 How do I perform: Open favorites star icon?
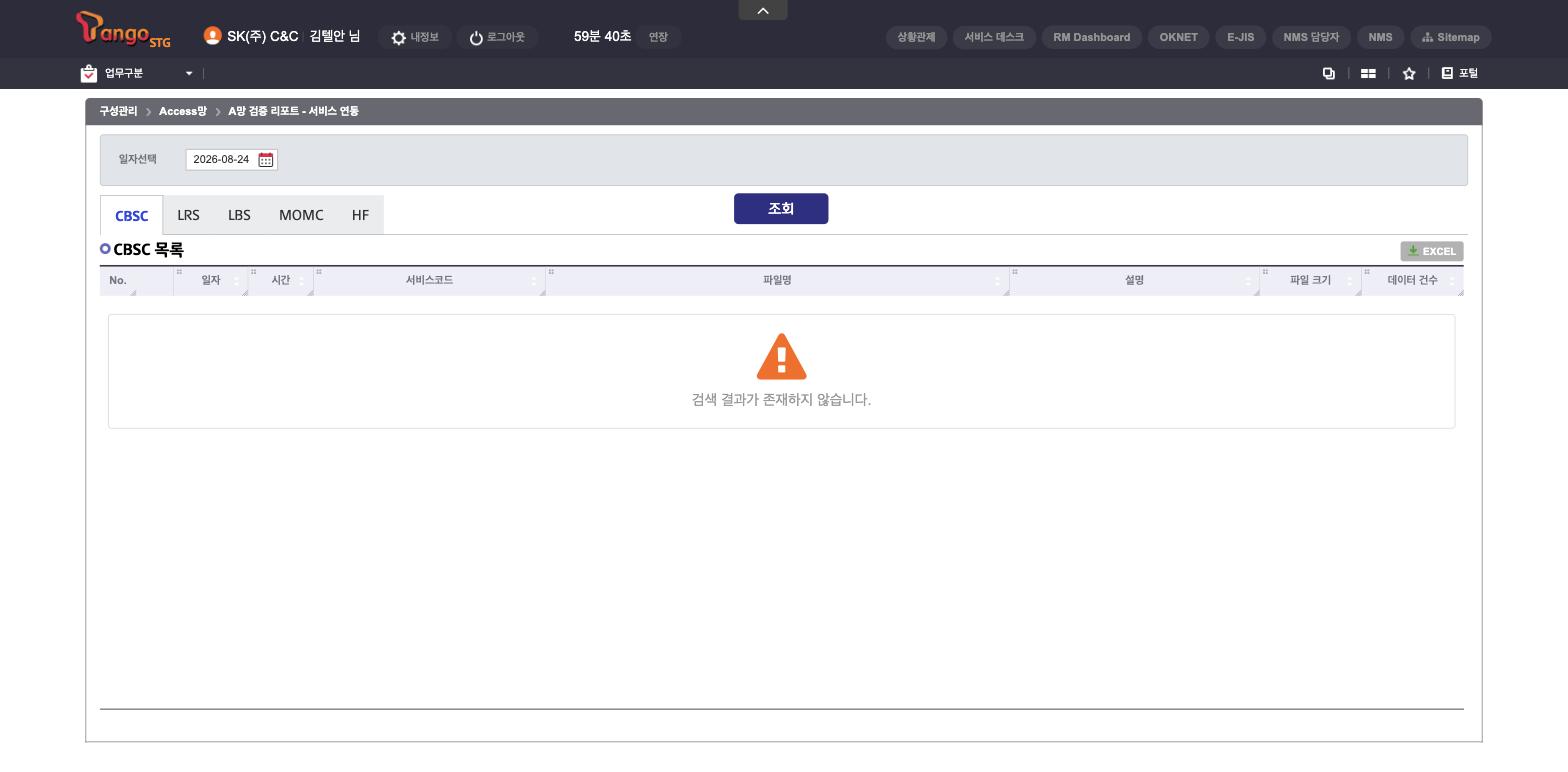(1409, 73)
